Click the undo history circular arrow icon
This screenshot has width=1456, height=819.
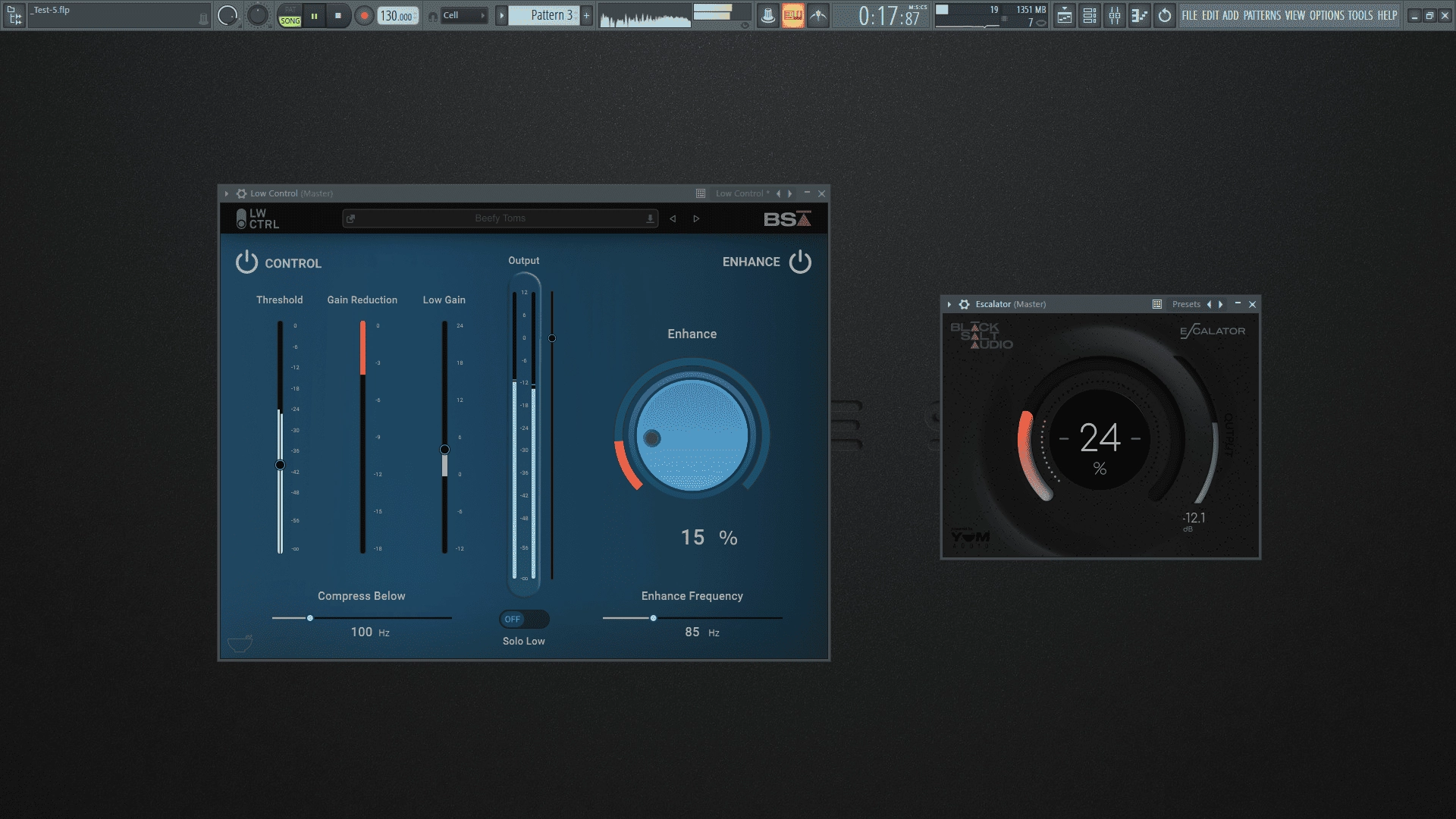pyautogui.click(x=1165, y=15)
